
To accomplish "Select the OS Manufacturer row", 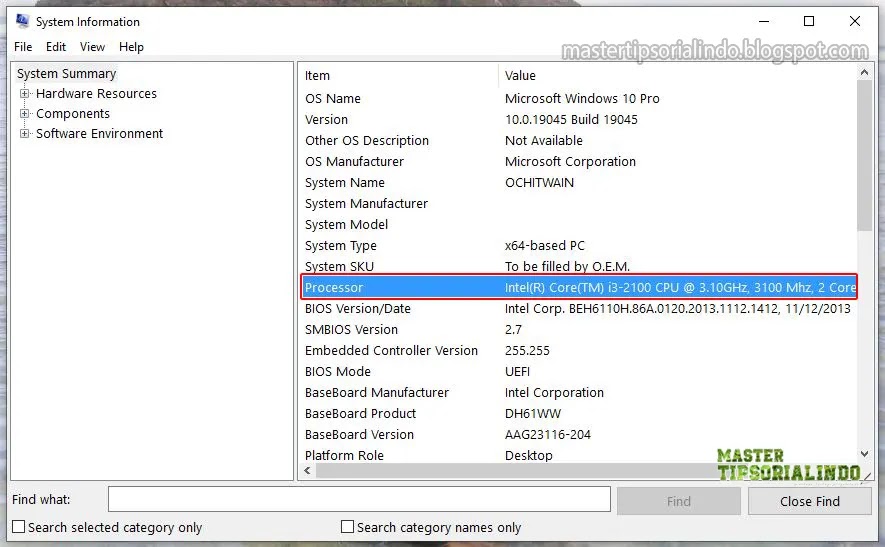I will (578, 161).
